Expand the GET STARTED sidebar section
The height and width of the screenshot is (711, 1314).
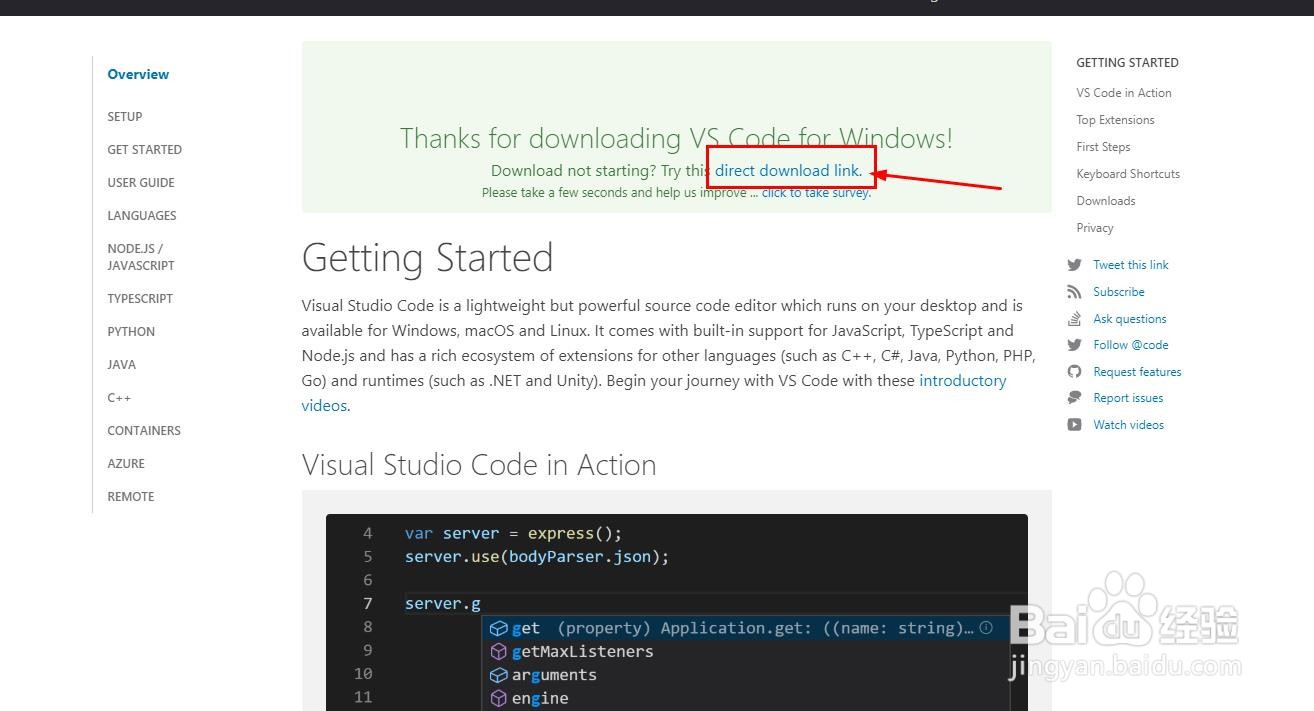(x=145, y=150)
